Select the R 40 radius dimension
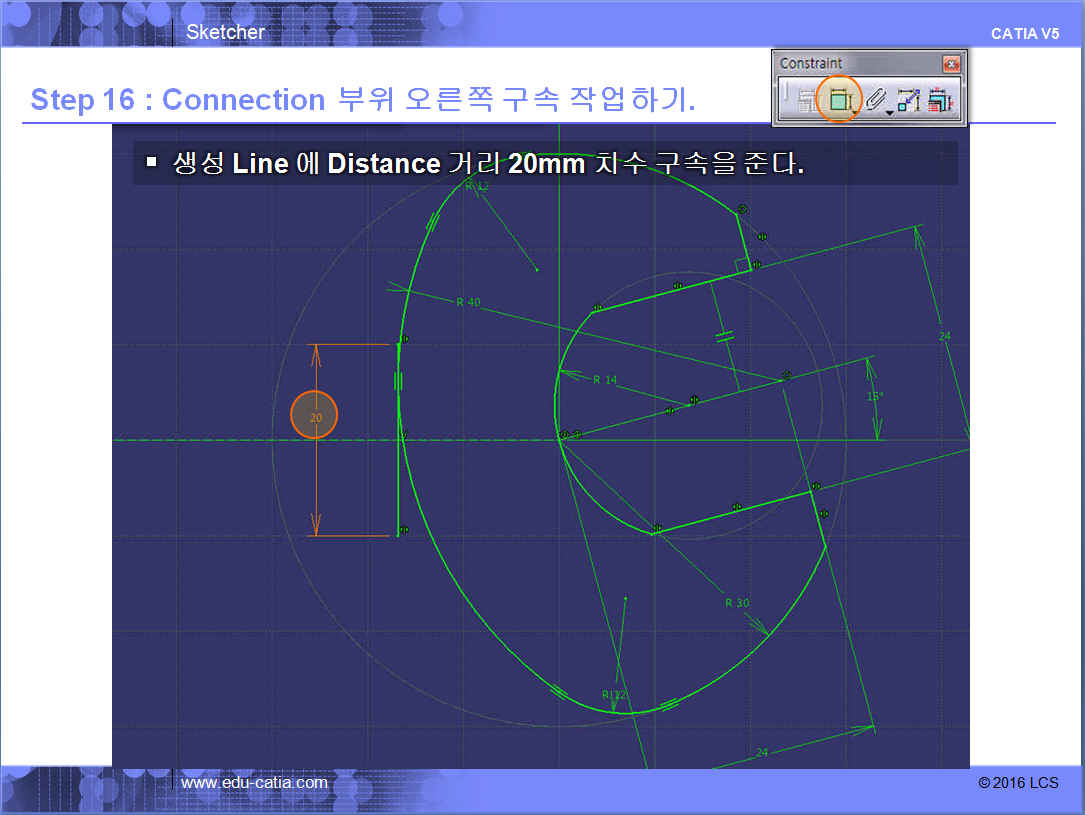Viewport: 1085px width, 815px height. (x=467, y=302)
